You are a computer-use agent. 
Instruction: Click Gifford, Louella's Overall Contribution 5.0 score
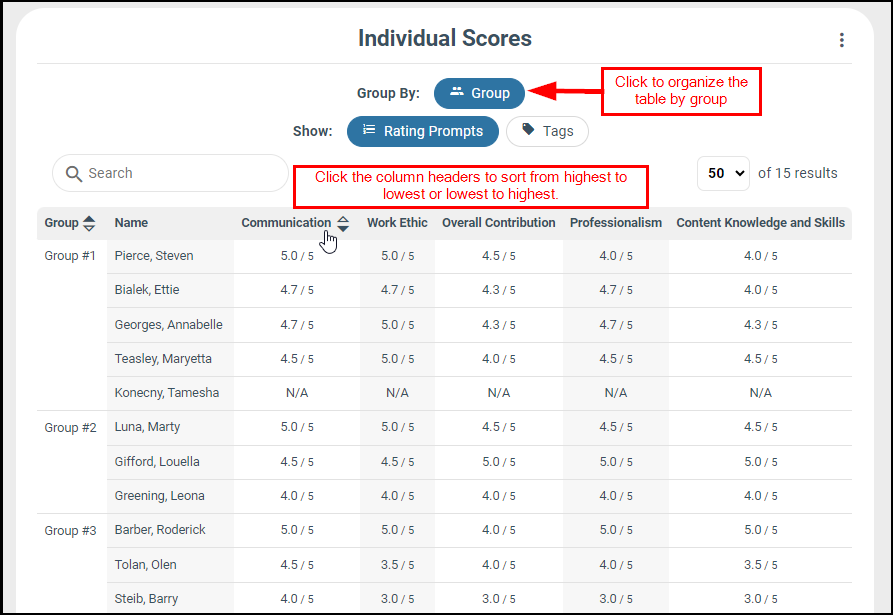(x=499, y=462)
